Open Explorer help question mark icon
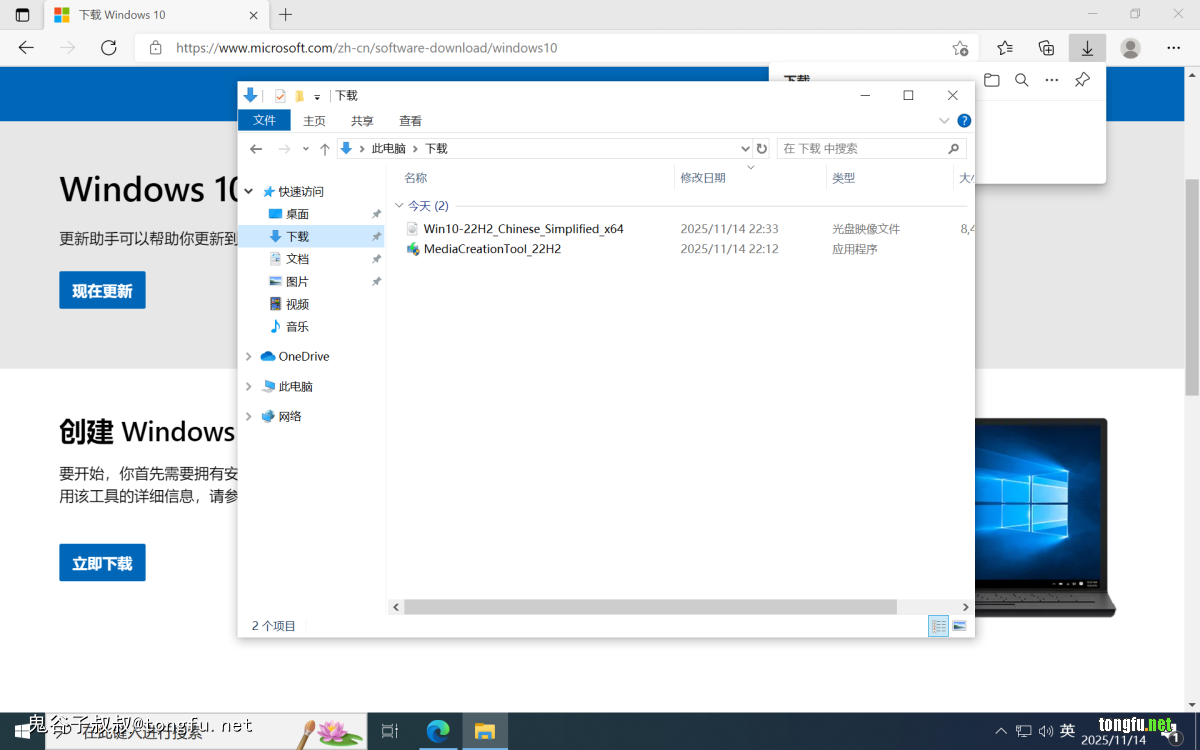This screenshot has width=1200, height=750. 964,121
